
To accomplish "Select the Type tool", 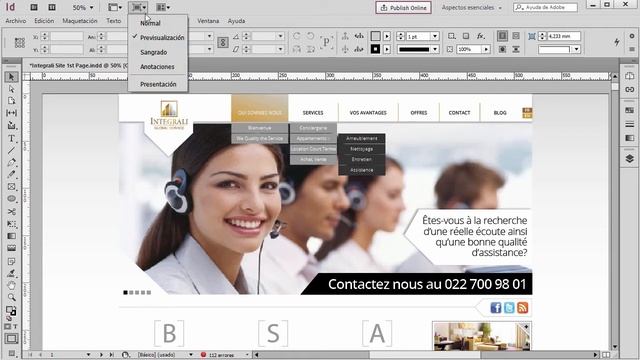I will pos(11,138).
